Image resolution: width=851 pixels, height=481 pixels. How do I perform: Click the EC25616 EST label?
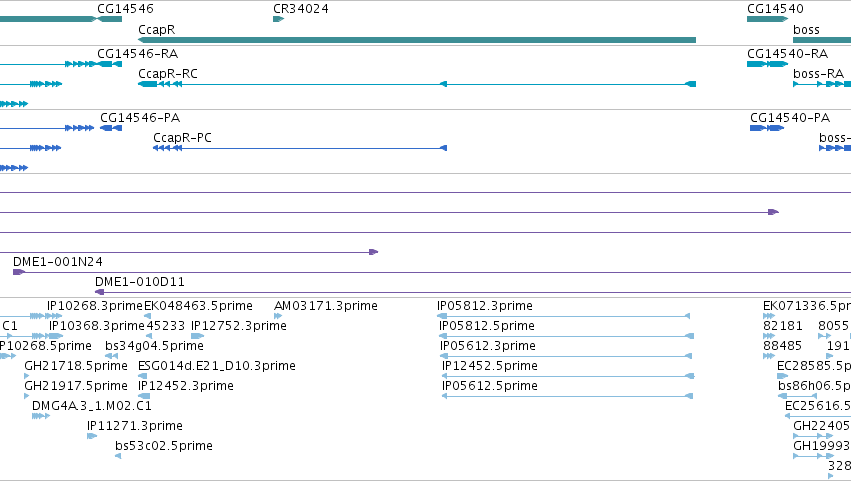818,406
